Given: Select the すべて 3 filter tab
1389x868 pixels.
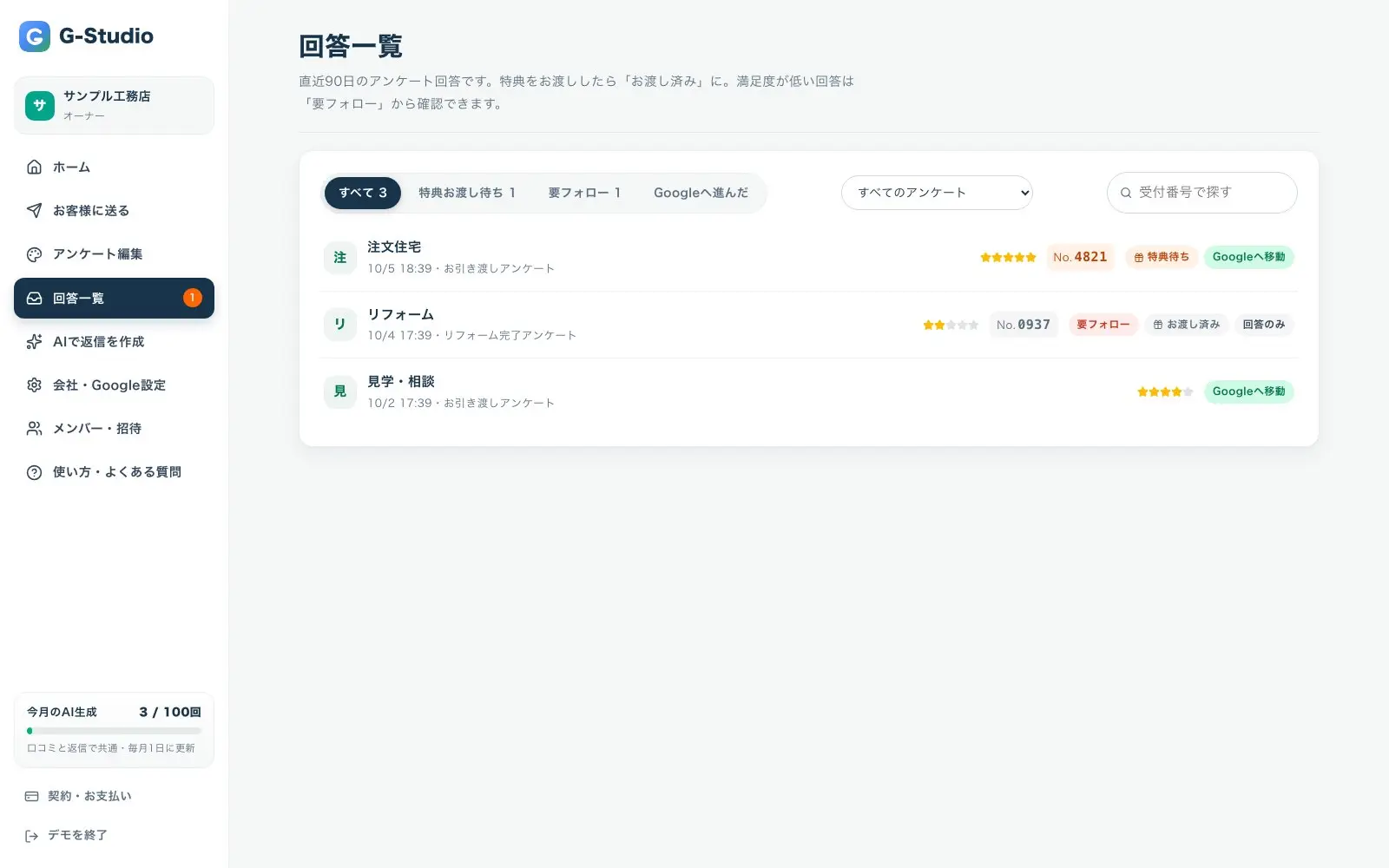Looking at the screenshot, I should coord(363,193).
